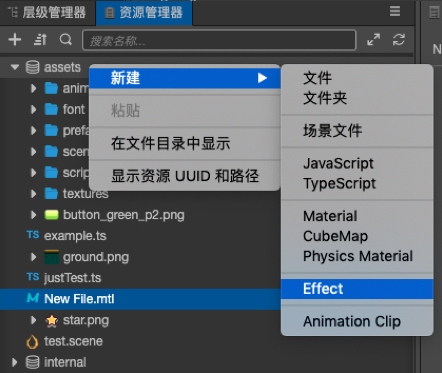
Task: Click the star.png thumbnail icon
Action: click(52, 320)
